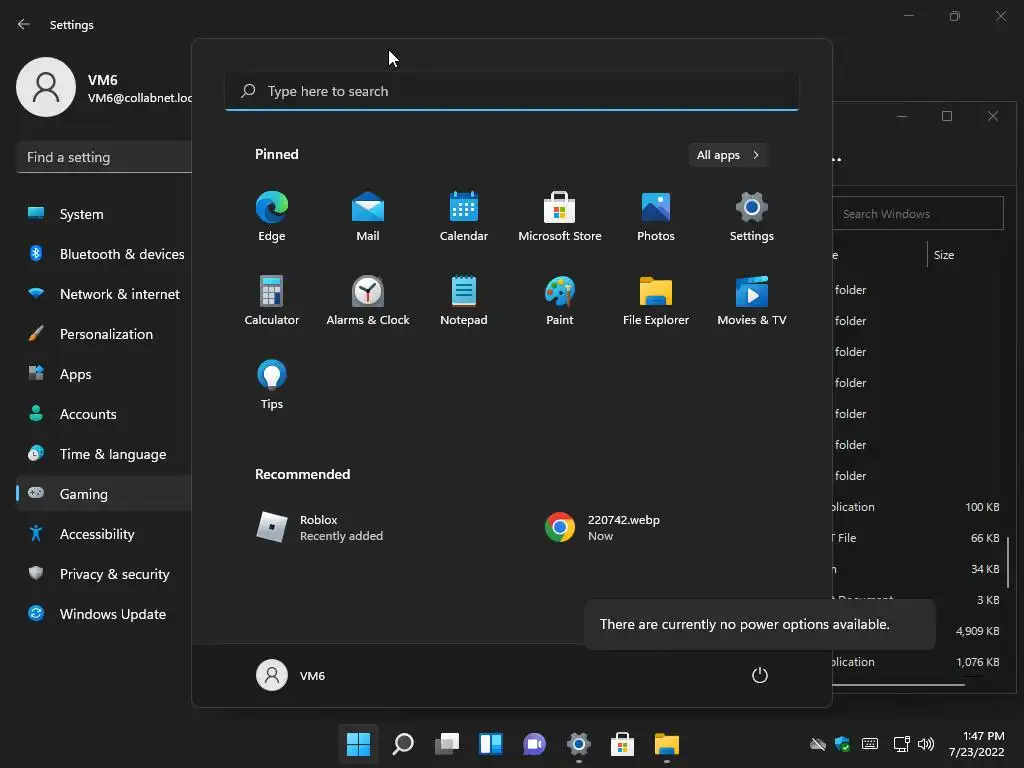The height and width of the screenshot is (768, 1024).
Task: Open the Tips app
Action: 272,385
